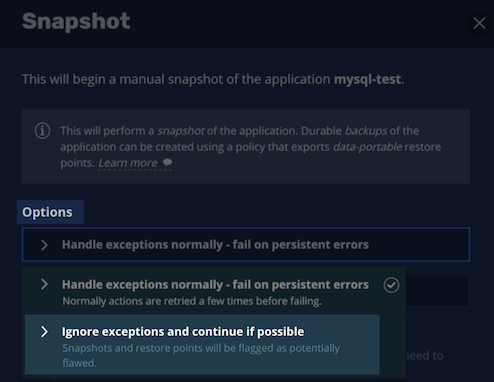Click the potentially flawed snapshots description
This screenshot has width=494, height=382.
[x=201, y=355]
